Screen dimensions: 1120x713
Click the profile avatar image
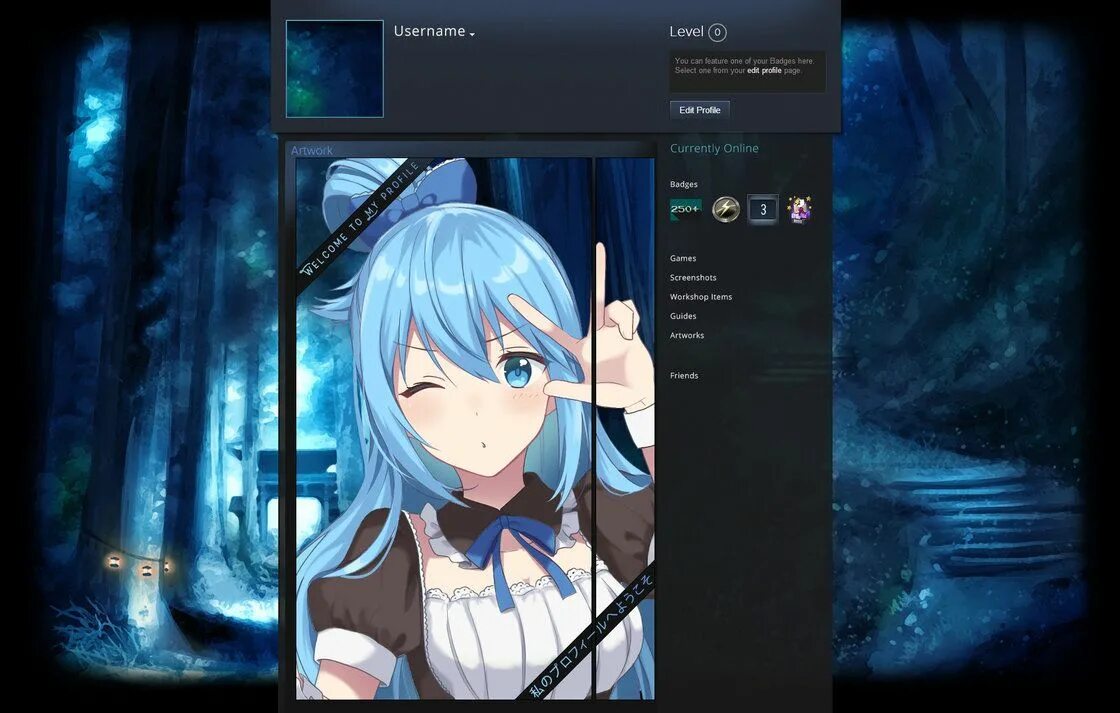tap(334, 69)
